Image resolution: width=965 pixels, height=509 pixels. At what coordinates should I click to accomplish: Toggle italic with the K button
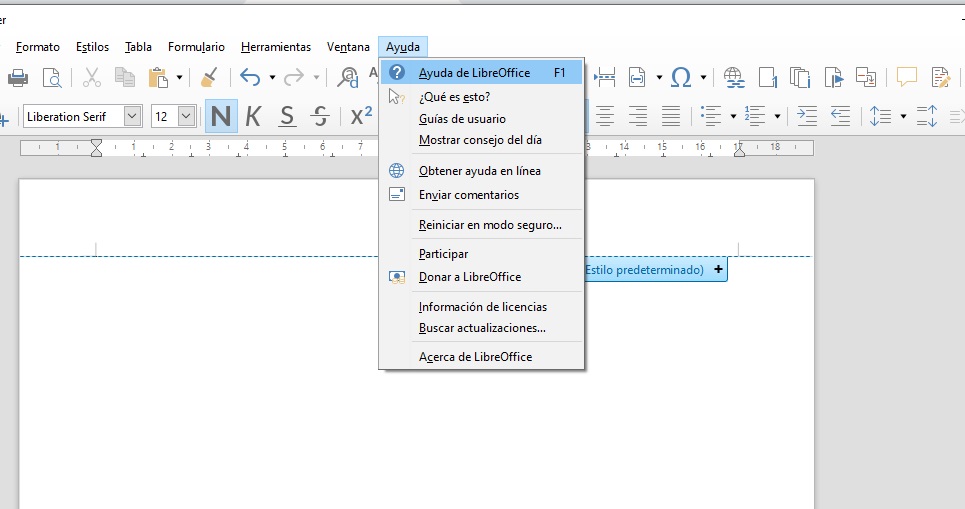[x=253, y=116]
